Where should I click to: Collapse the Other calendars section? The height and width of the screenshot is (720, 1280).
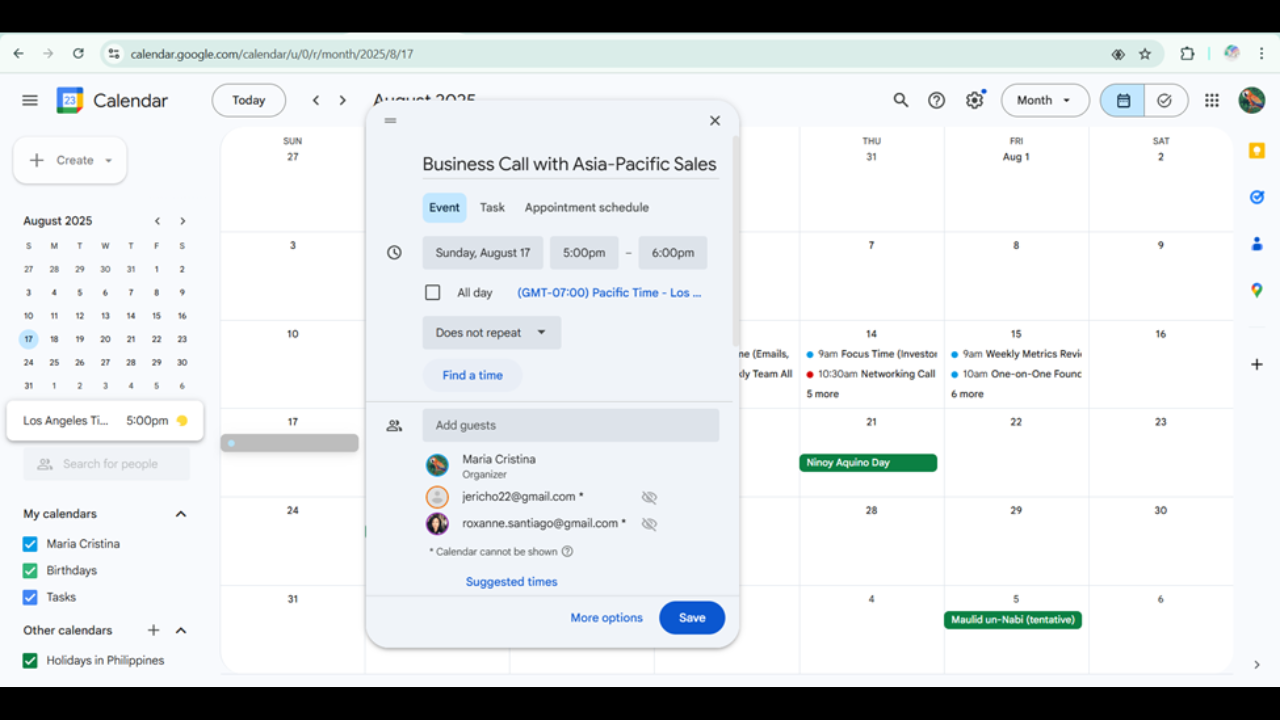click(181, 630)
